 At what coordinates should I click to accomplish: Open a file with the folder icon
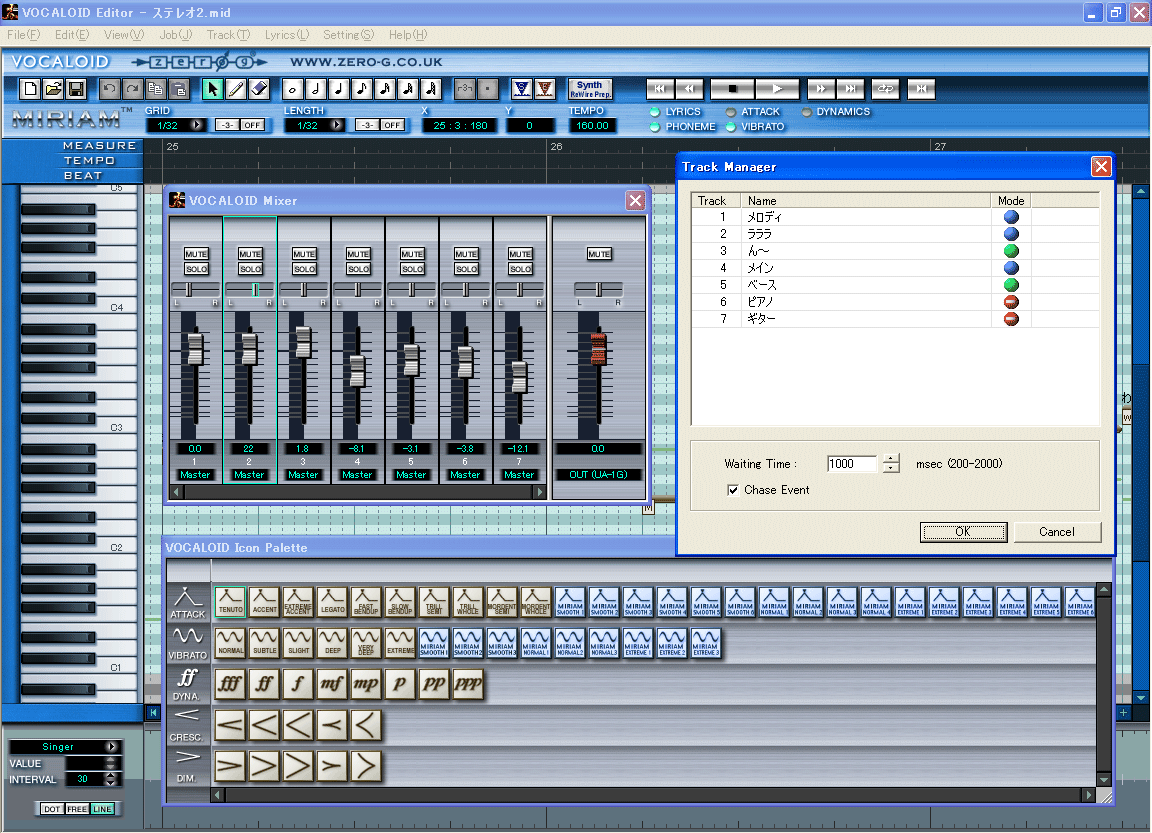tap(53, 90)
